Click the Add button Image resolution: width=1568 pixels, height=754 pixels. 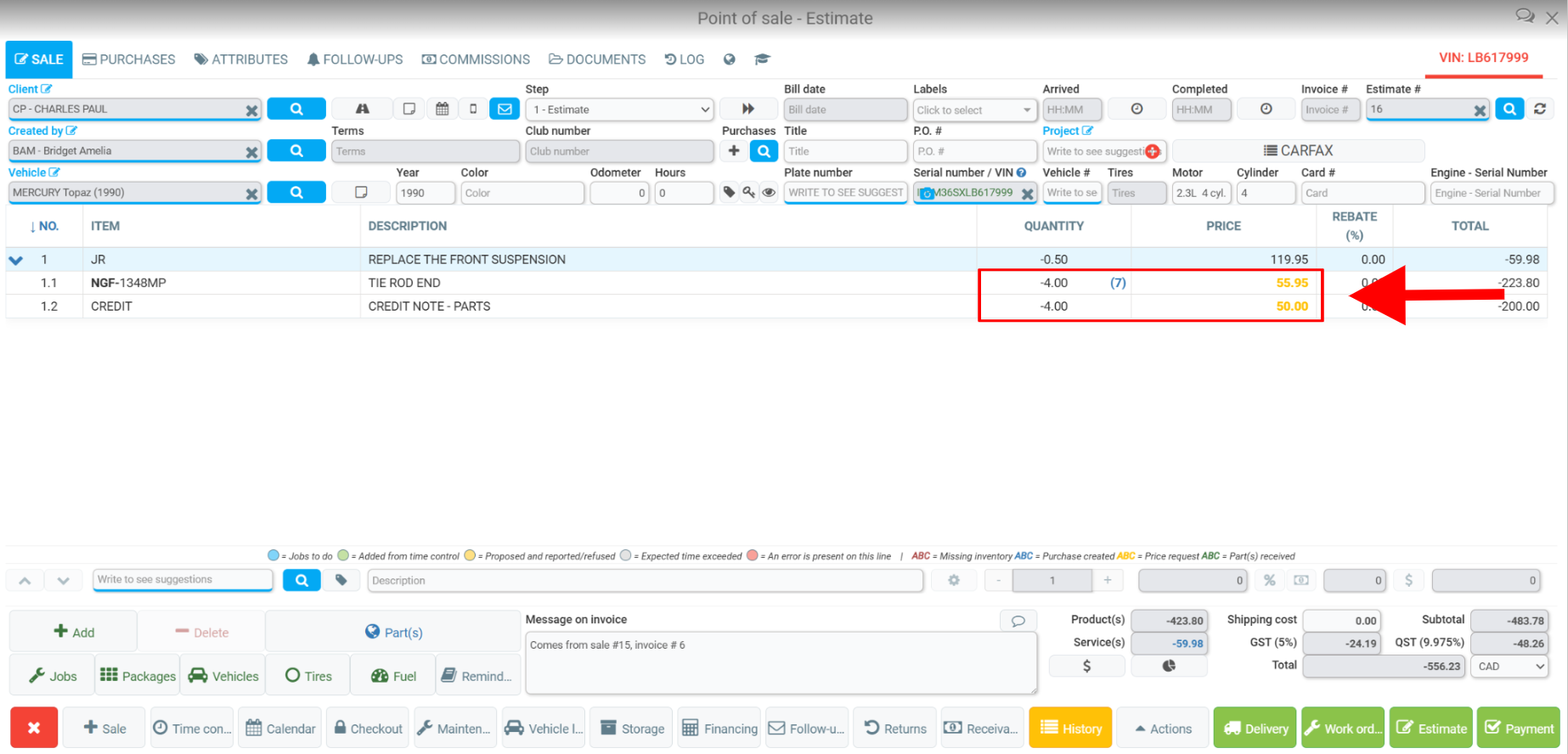click(x=73, y=632)
